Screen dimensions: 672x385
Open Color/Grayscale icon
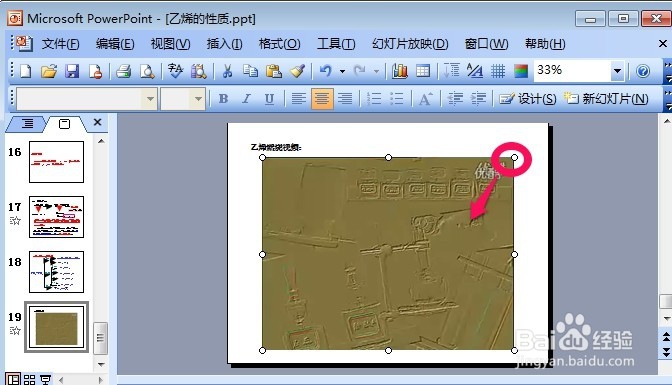521,71
